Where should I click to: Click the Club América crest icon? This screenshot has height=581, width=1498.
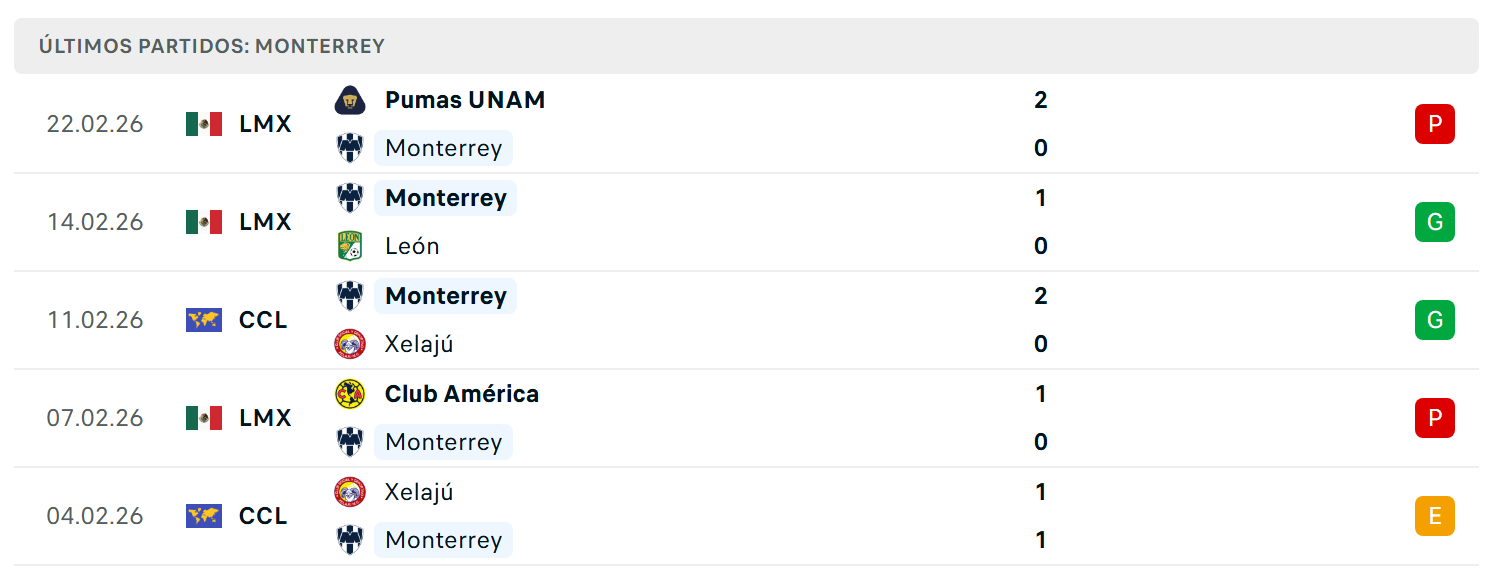[350, 394]
